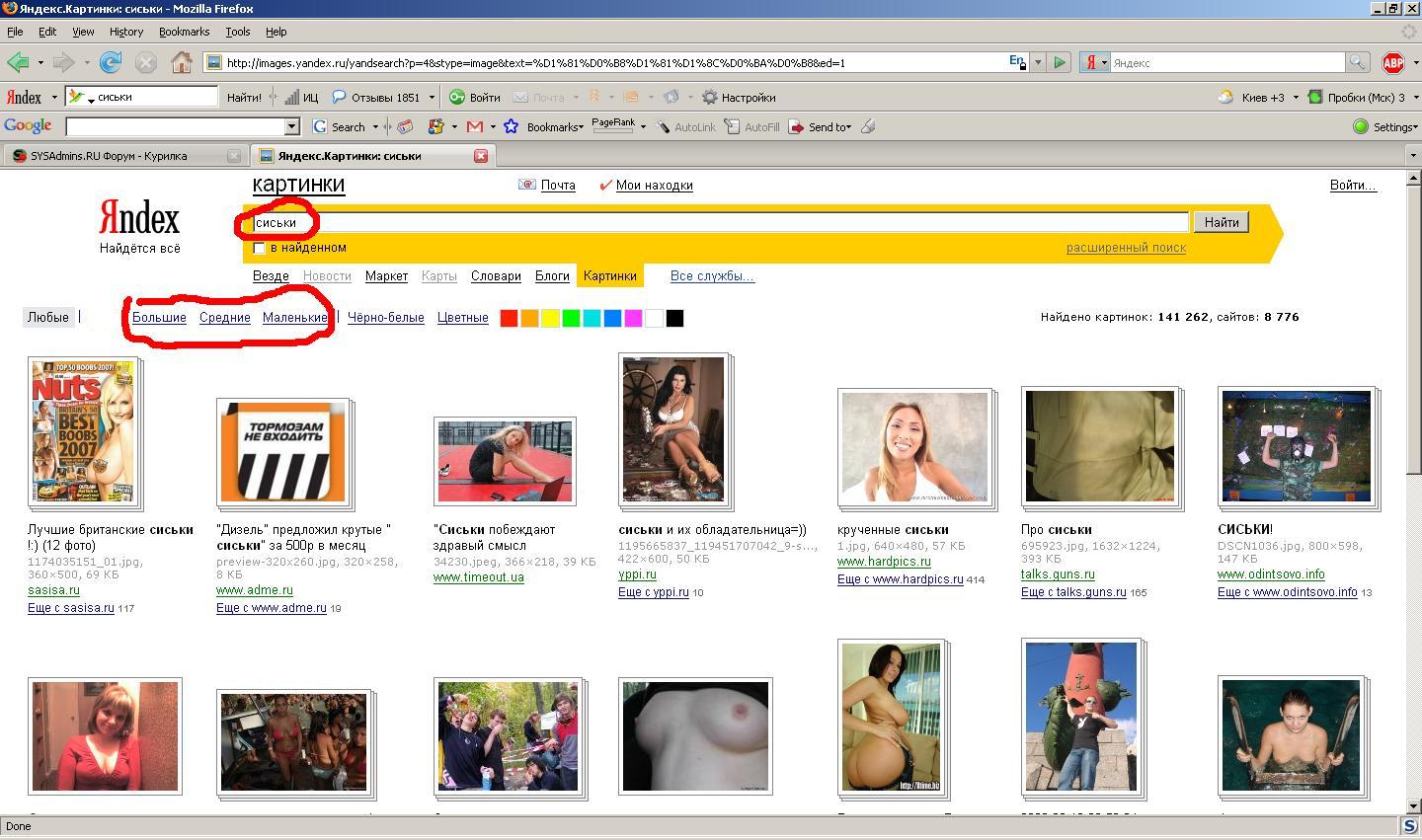Click the Send to icon on Google toolbar
Screen dimensions: 1422x840
pos(796,126)
